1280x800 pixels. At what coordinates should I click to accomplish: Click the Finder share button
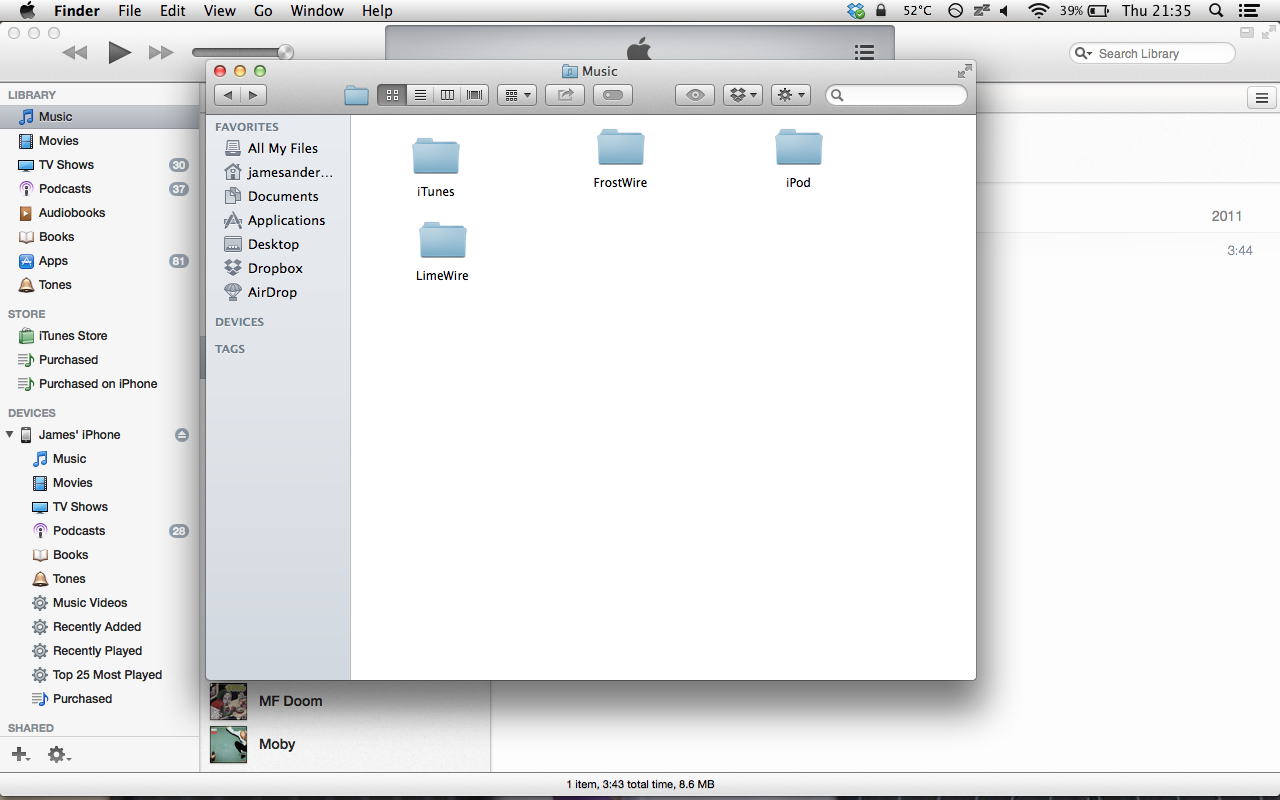(x=565, y=95)
